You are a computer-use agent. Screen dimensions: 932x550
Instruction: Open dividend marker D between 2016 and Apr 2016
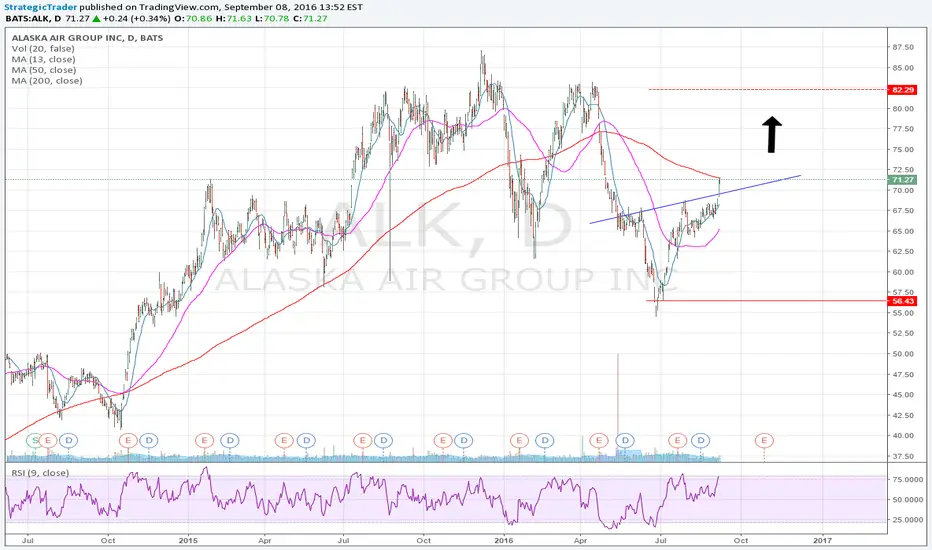coord(544,441)
